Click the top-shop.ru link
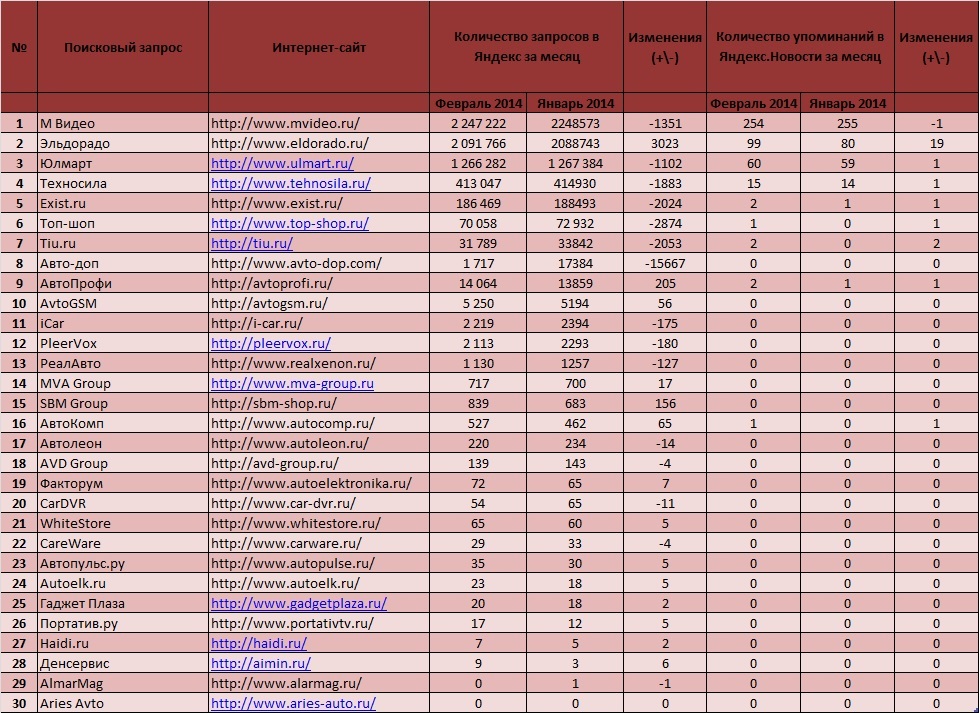 click(x=290, y=224)
